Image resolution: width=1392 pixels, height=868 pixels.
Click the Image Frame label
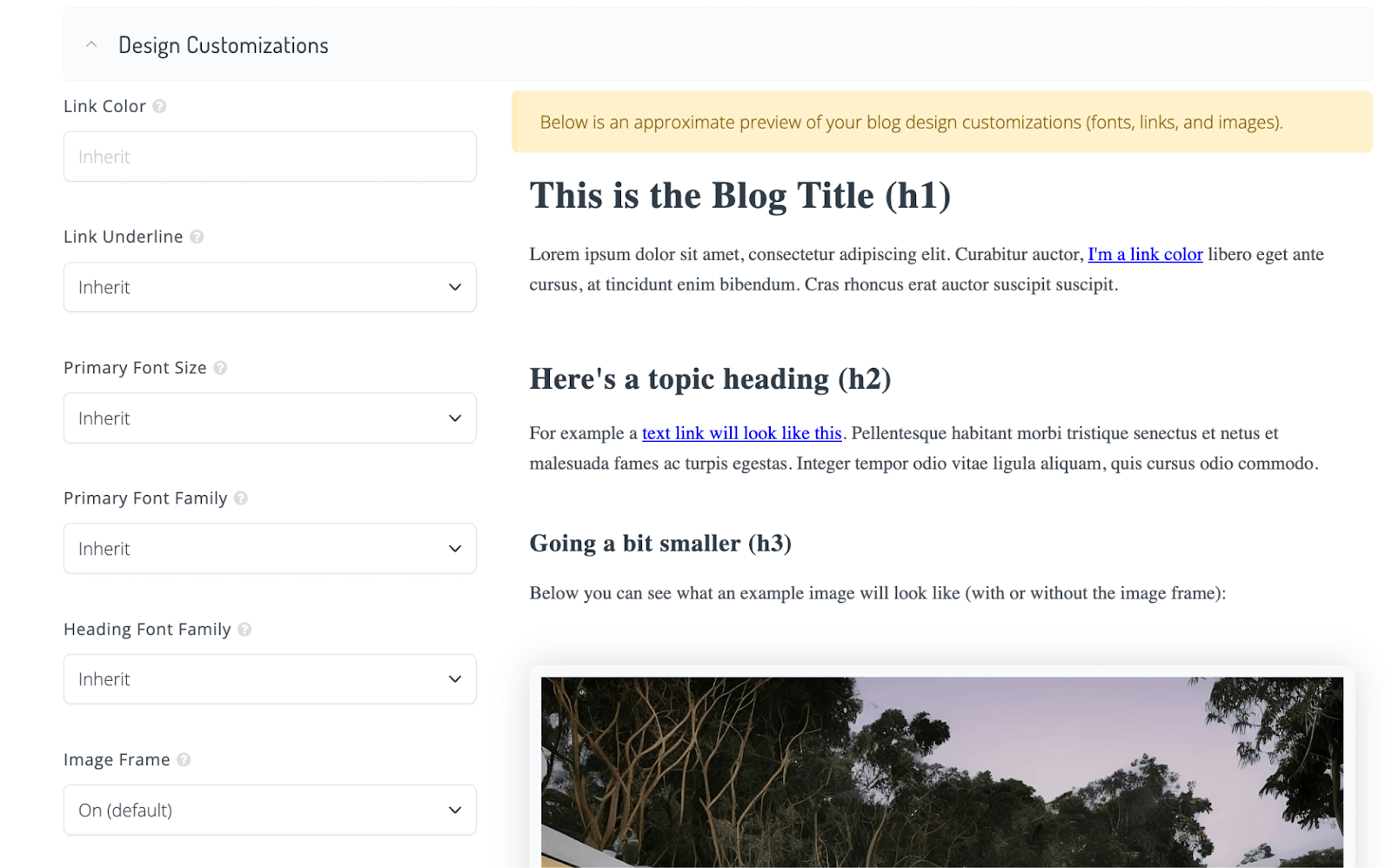pyautogui.click(x=117, y=759)
